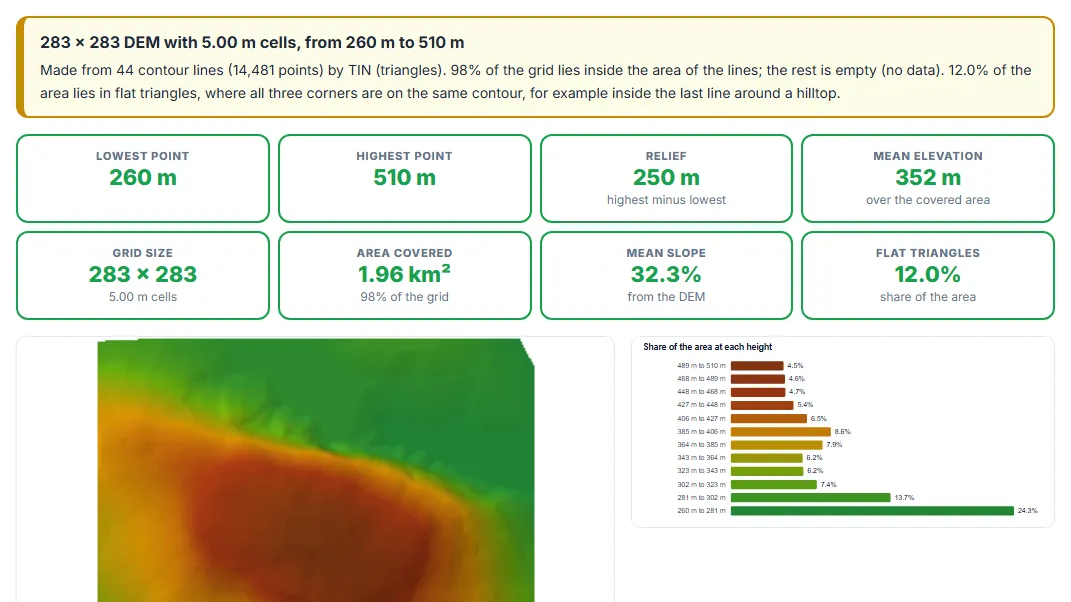This screenshot has width=1071, height=602.
Task: Click "98% of the grid" under Area Covered
Action: pyautogui.click(x=404, y=297)
